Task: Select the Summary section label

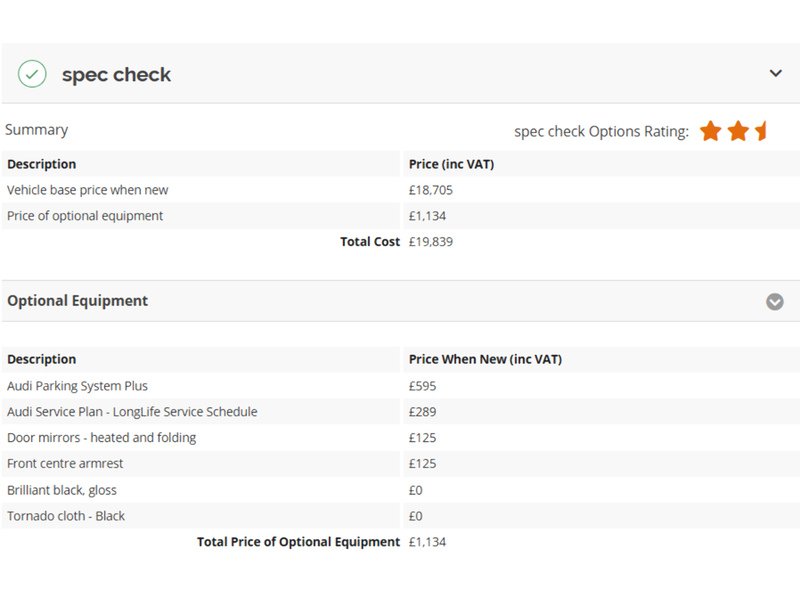Action: 37,130
